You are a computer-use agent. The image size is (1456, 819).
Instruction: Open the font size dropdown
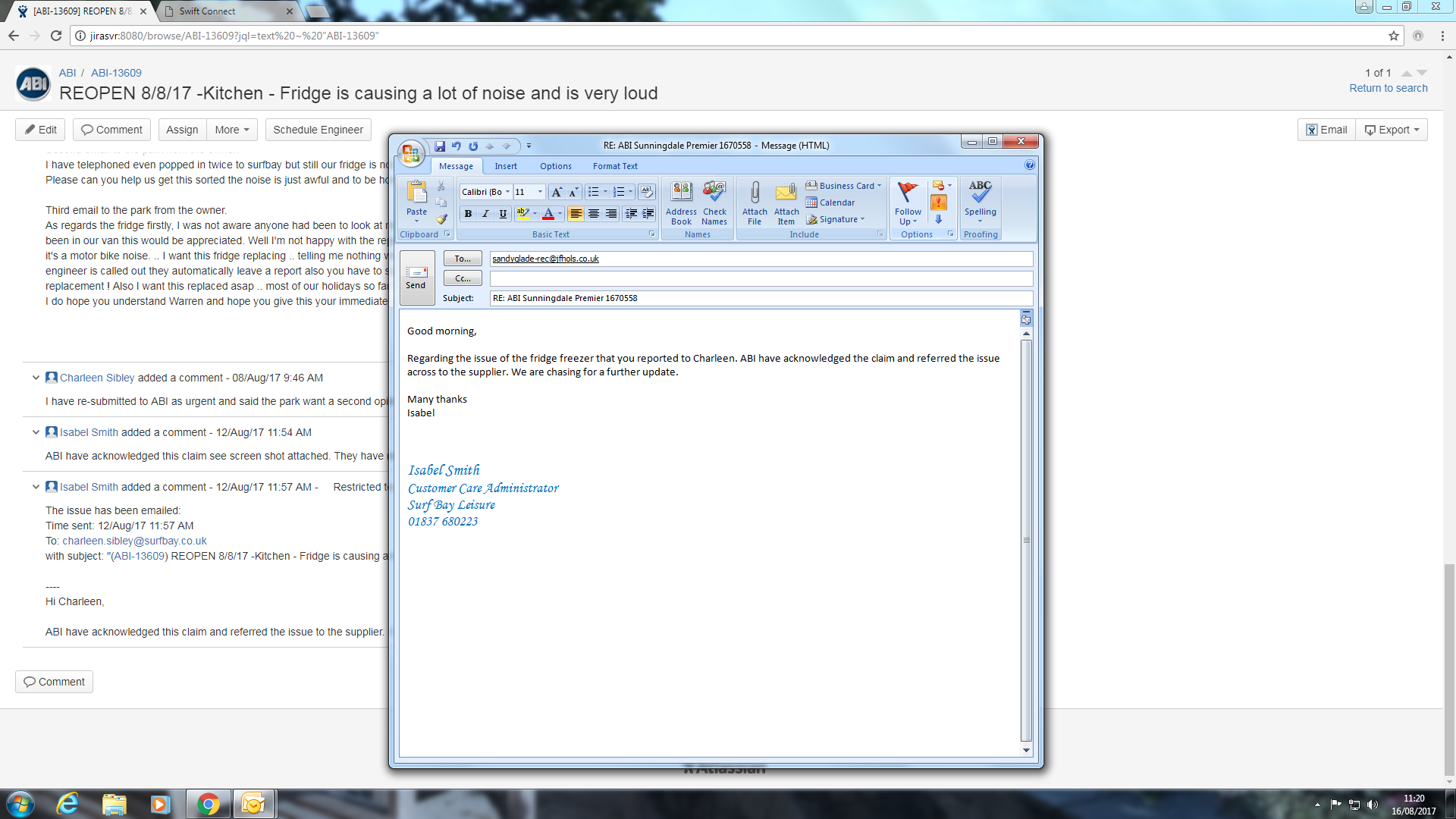pos(540,192)
